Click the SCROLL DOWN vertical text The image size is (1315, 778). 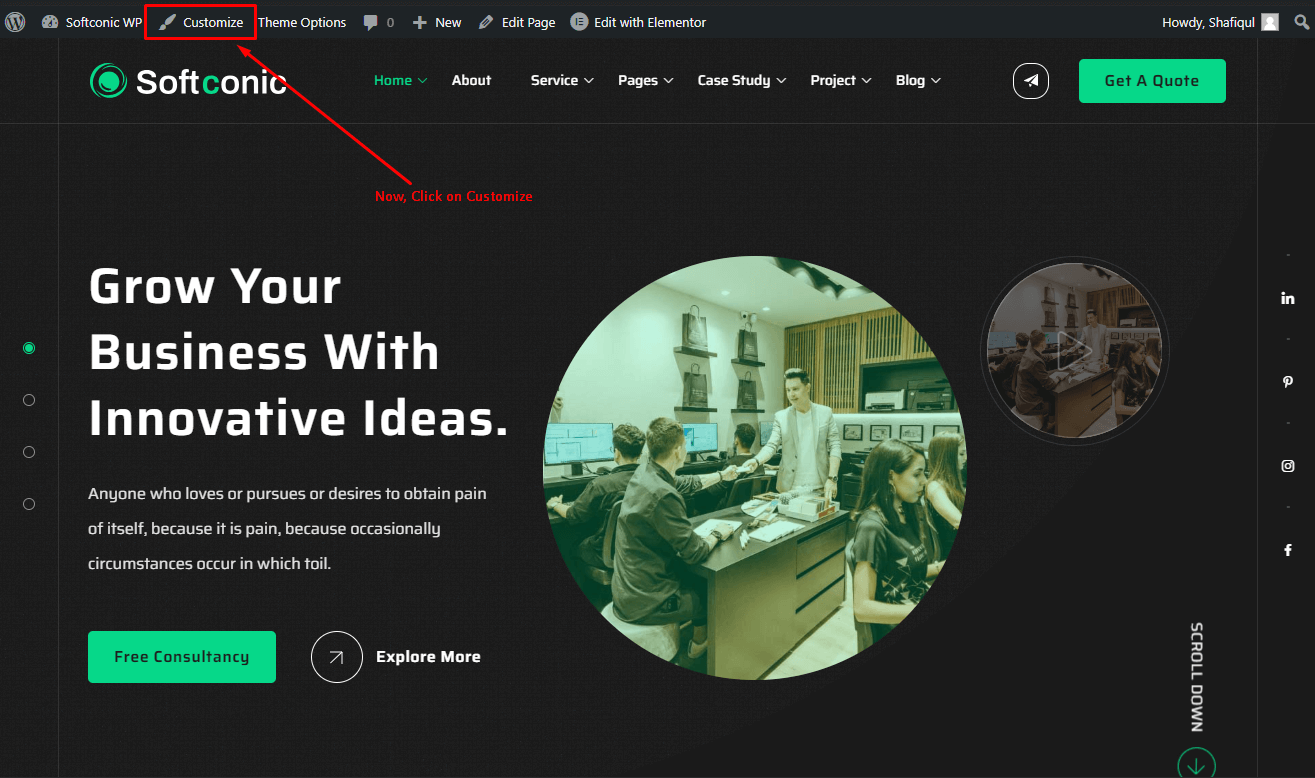[x=1197, y=677]
